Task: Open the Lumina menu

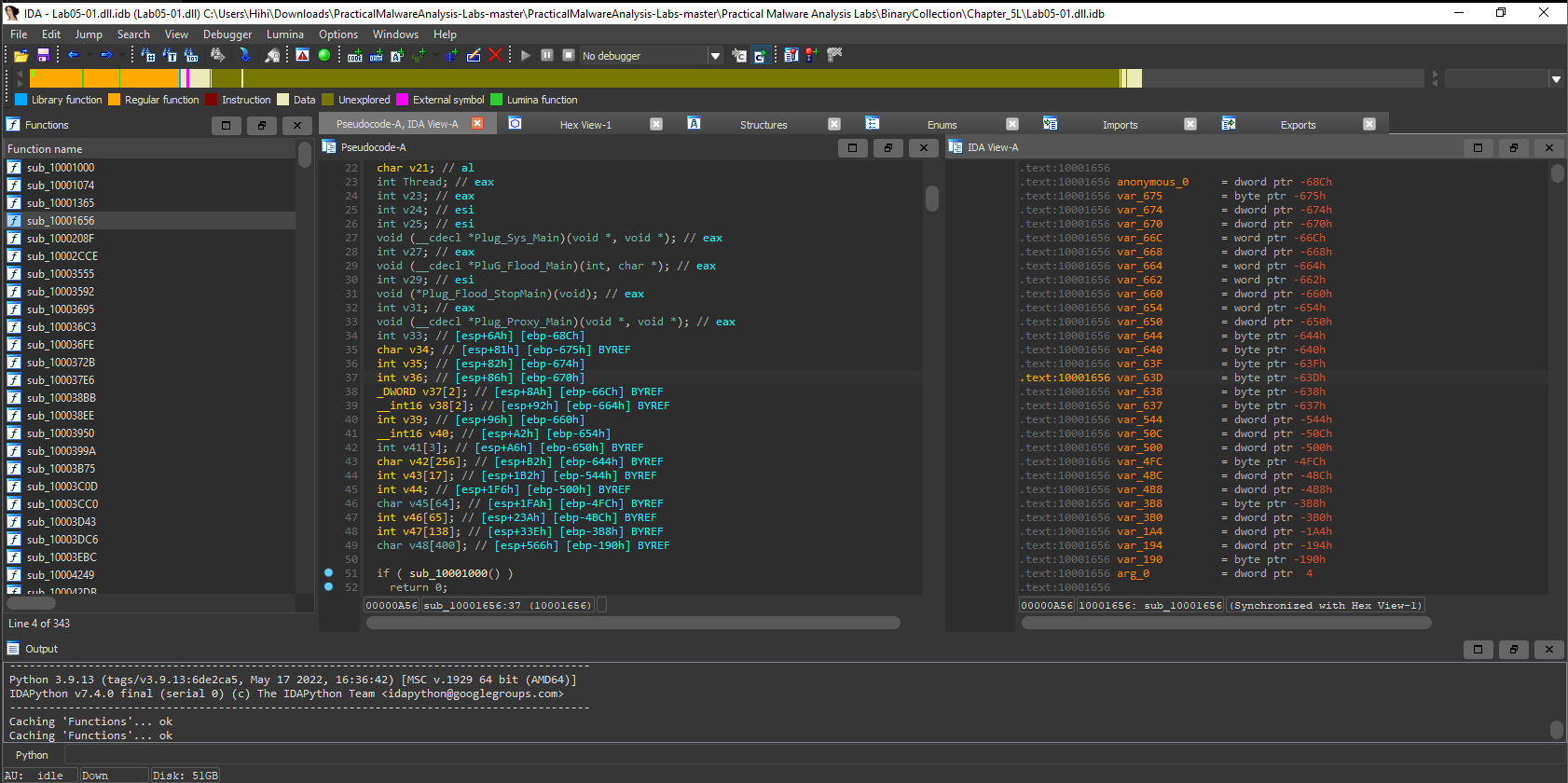Action: click(x=284, y=34)
